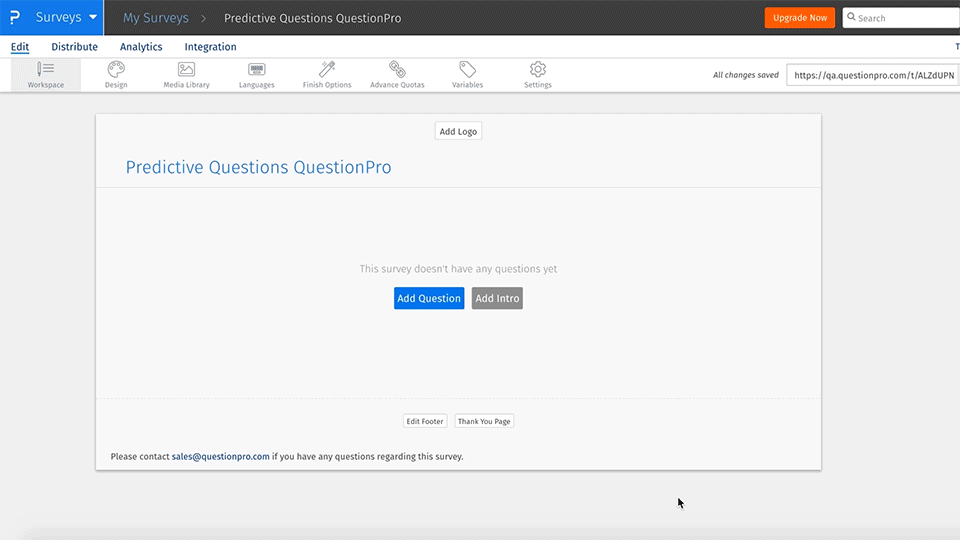The image size is (960, 540).
Task: Switch to the Analytics tab
Action: 141,47
